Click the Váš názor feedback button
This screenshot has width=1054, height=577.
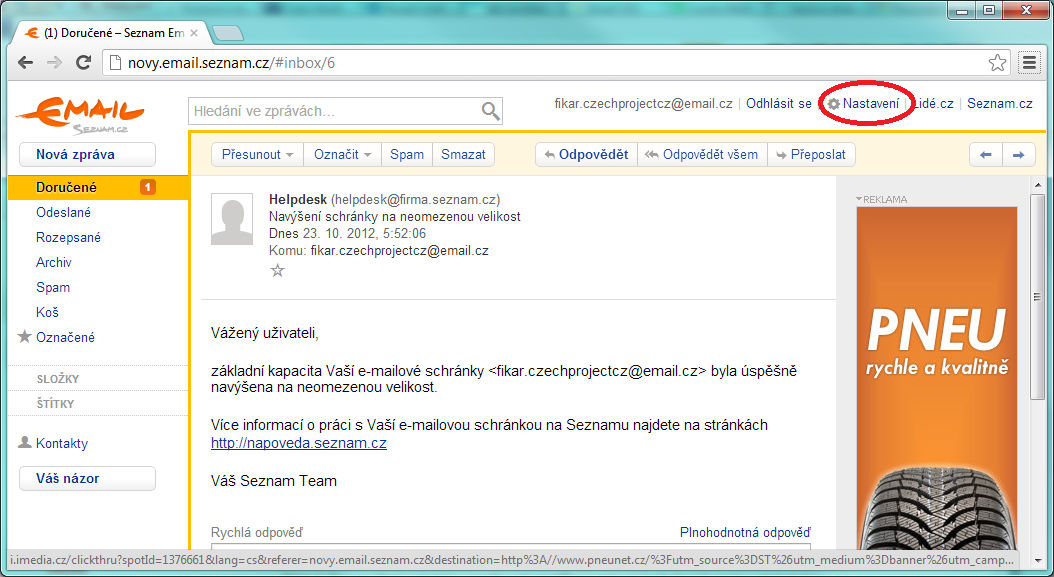click(x=87, y=478)
